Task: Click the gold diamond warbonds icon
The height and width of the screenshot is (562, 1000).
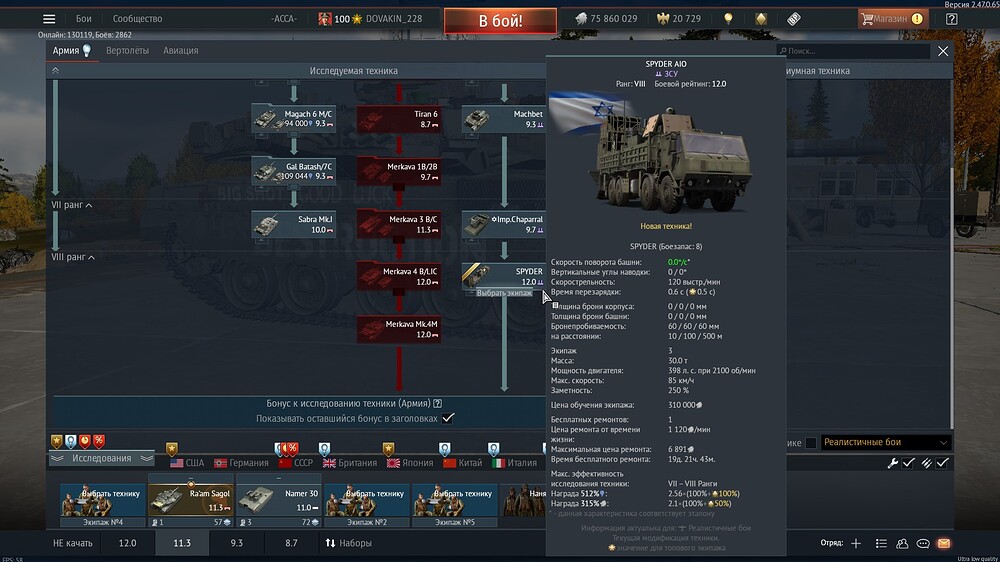Action: click(x=761, y=18)
